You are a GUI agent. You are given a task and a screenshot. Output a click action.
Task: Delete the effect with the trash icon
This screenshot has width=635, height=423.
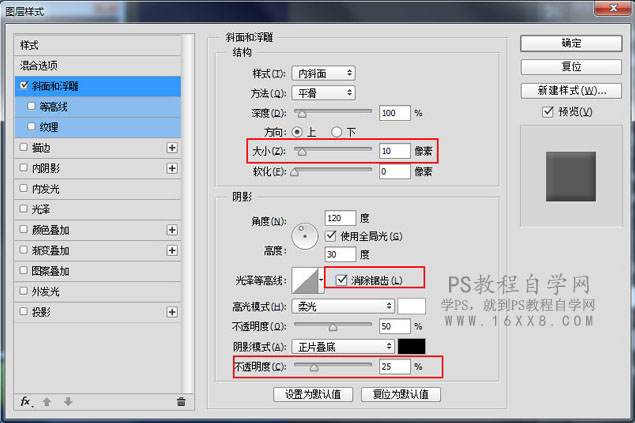coord(181,402)
